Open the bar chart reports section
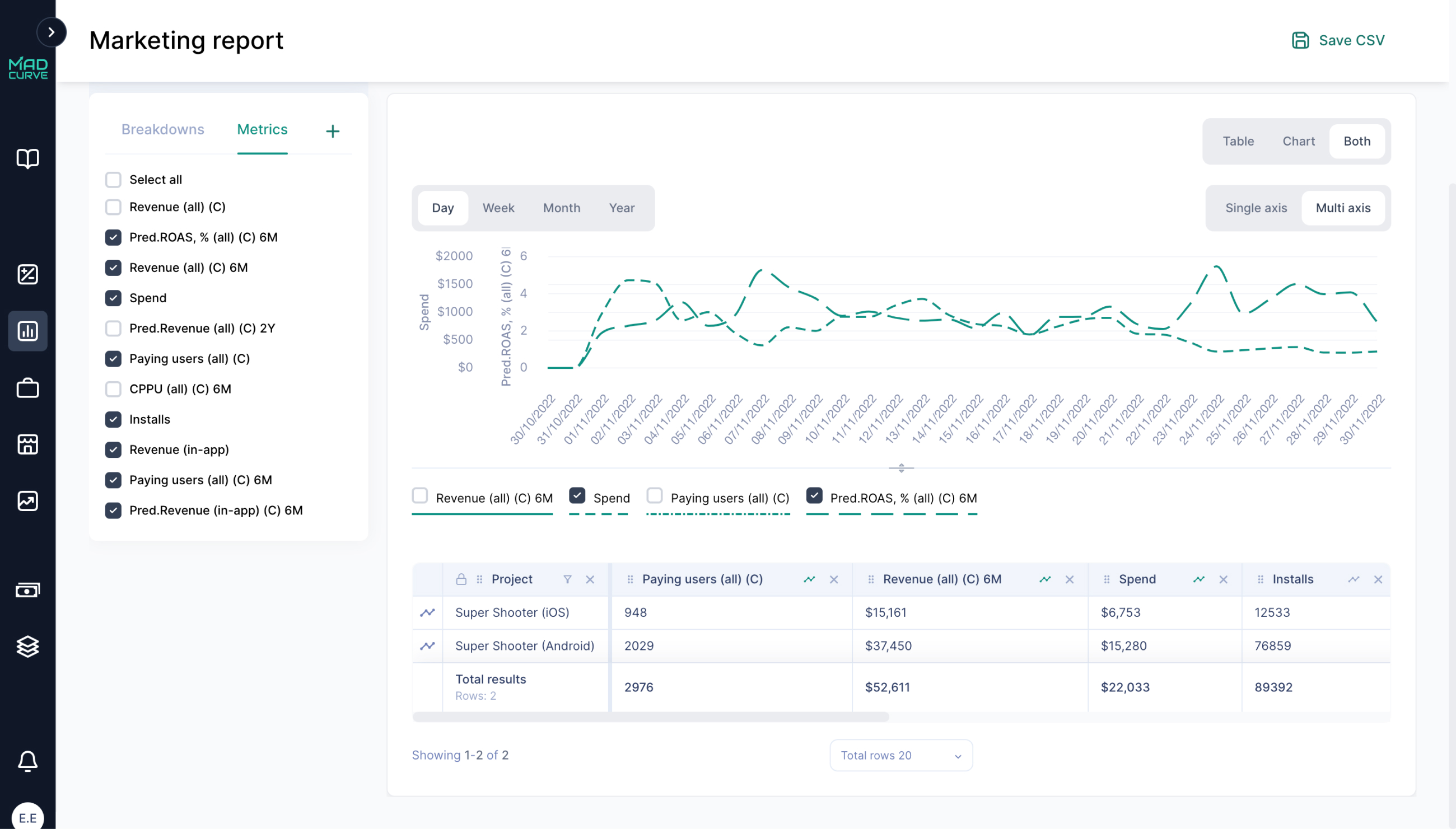Image resolution: width=1456 pixels, height=829 pixels. coord(27,331)
